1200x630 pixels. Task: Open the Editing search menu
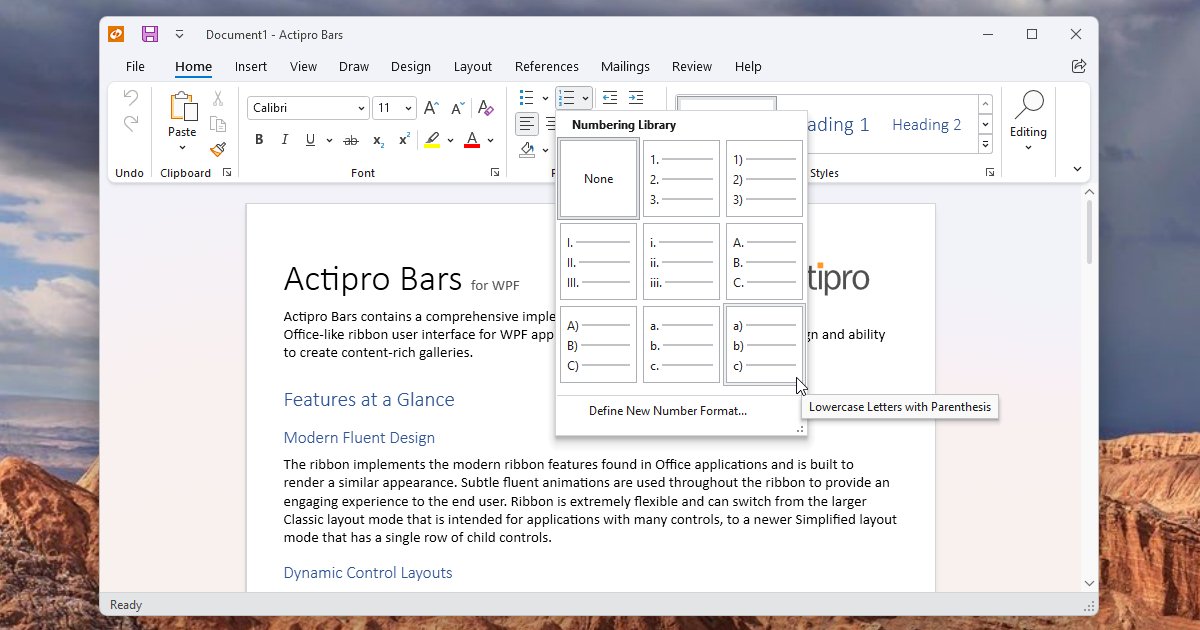[x=1028, y=120]
